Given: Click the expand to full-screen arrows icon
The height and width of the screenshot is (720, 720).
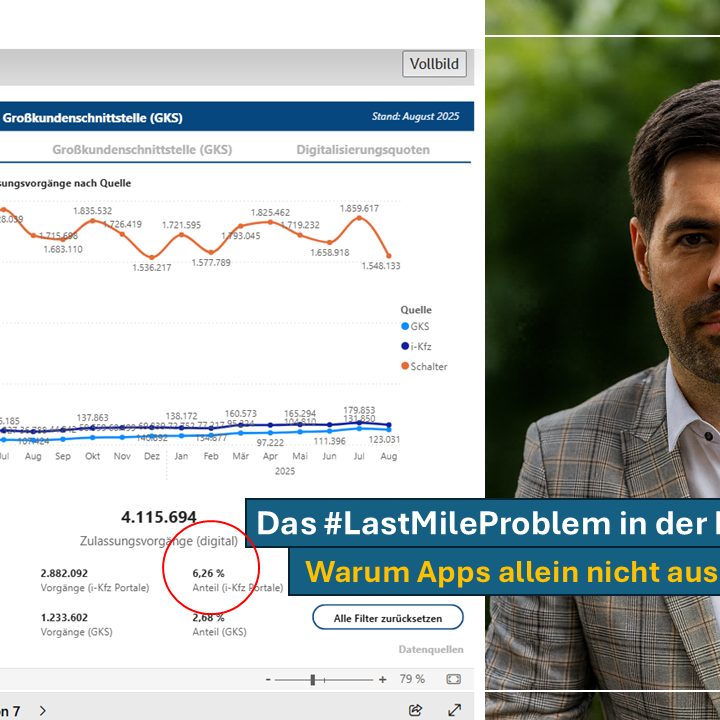Looking at the screenshot, I should (x=453, y=709).
